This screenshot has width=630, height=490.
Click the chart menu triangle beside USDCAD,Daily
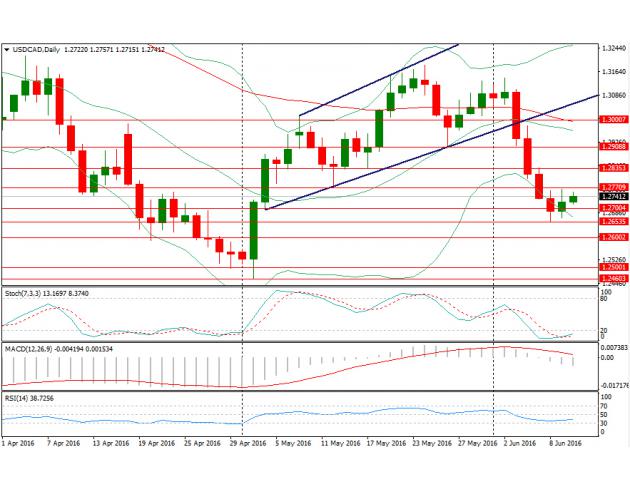(x=7, y=49)
